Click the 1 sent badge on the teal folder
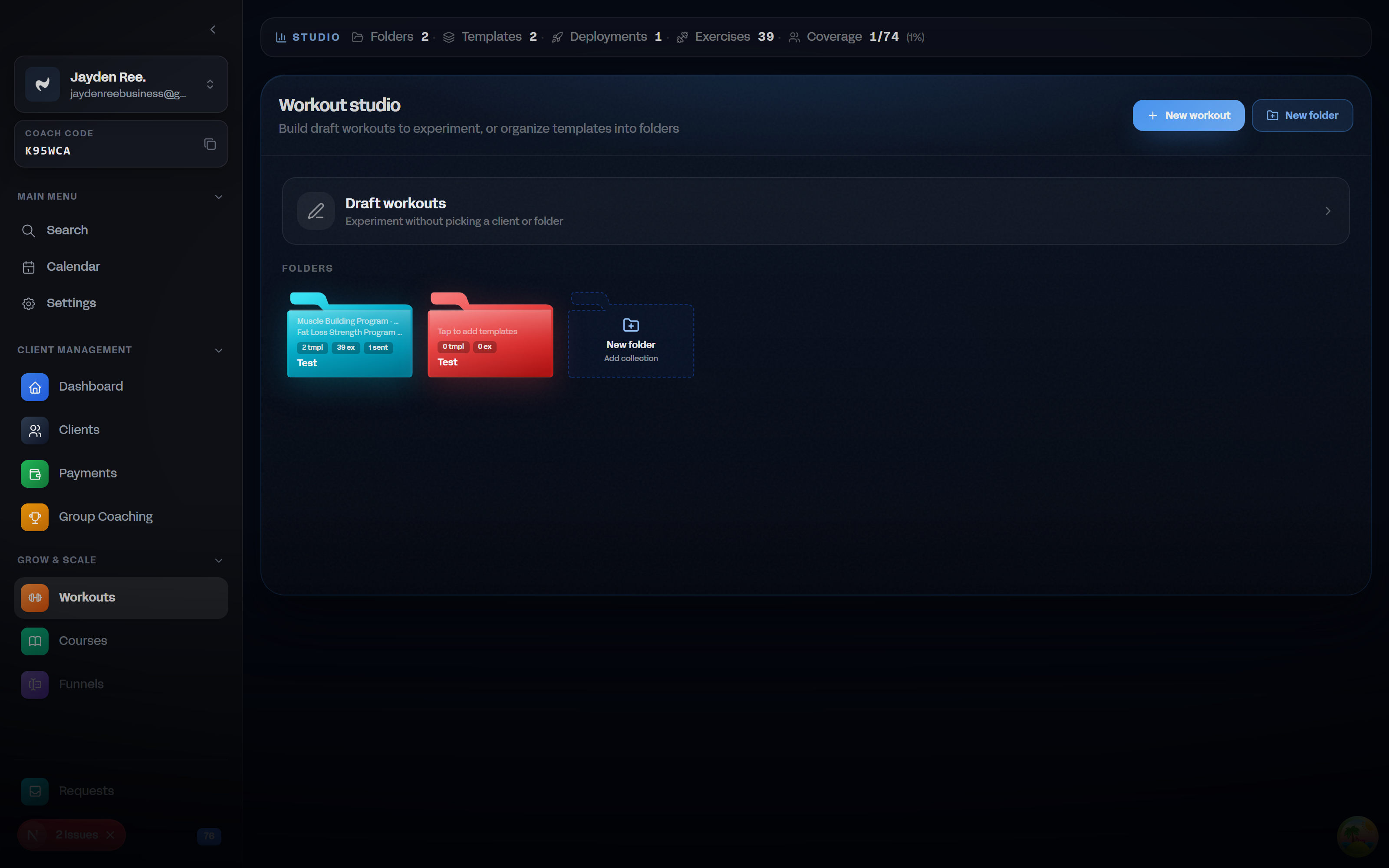Viewport: 1389px width, 868px height. pyautogui.click(x=378, y=347)
